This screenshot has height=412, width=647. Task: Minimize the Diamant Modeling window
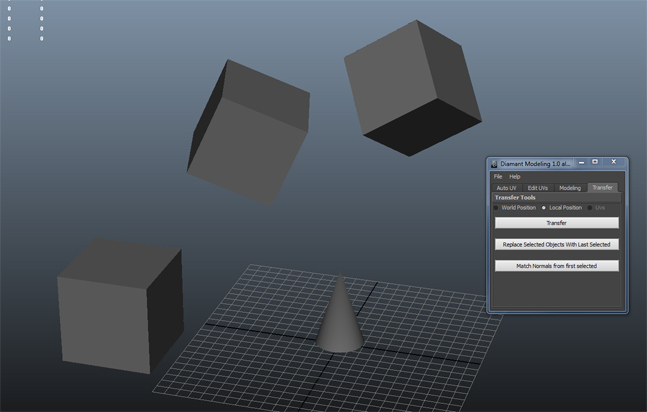pos(580,162)
